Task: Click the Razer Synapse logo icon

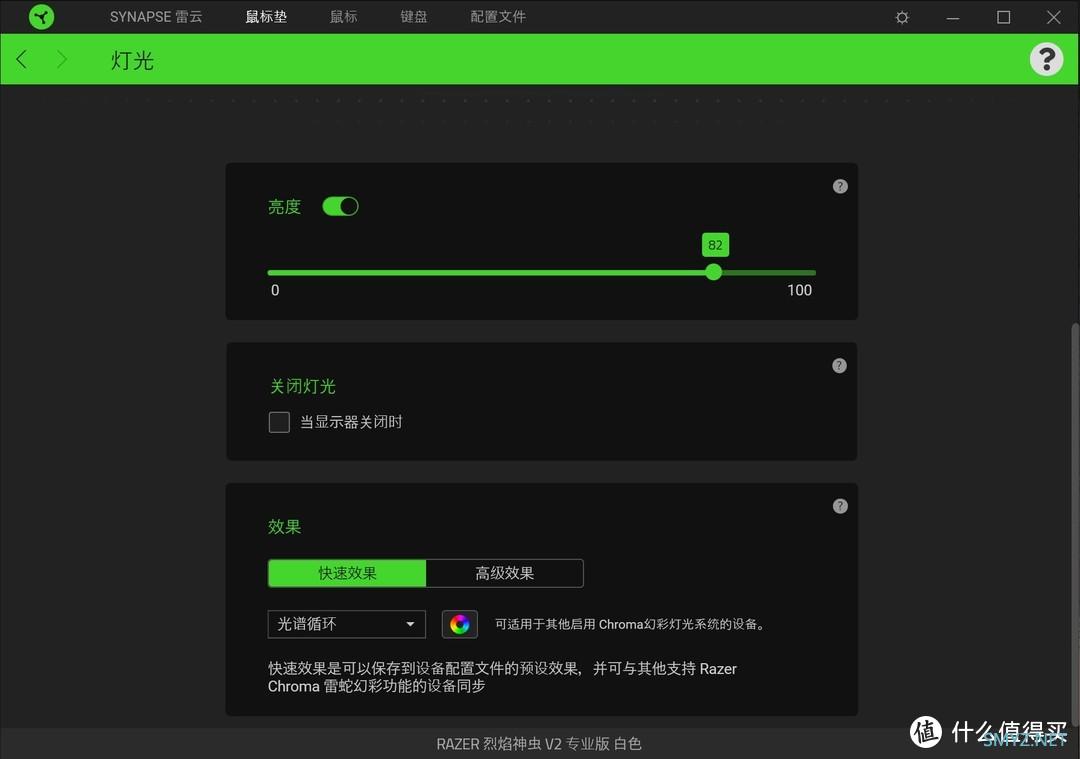Action: 41,17
